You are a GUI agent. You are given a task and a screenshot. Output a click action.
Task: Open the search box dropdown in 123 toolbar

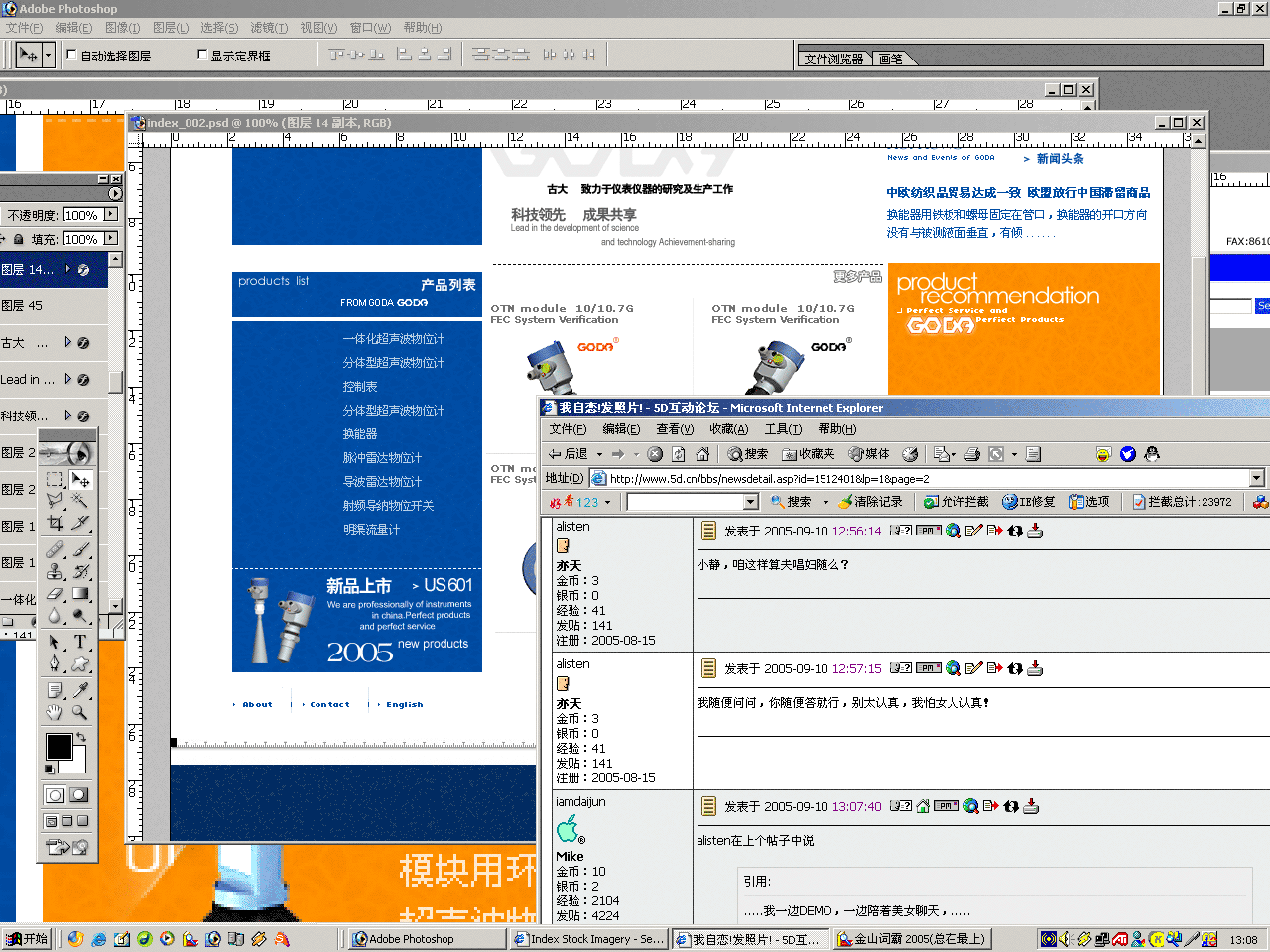[x=751, y=502]
